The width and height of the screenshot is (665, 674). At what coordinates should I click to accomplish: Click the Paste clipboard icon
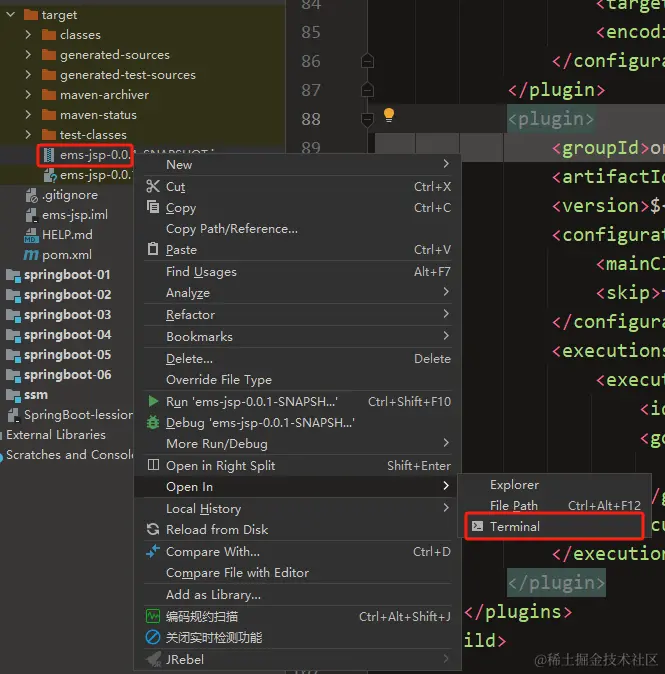[153, 248]
